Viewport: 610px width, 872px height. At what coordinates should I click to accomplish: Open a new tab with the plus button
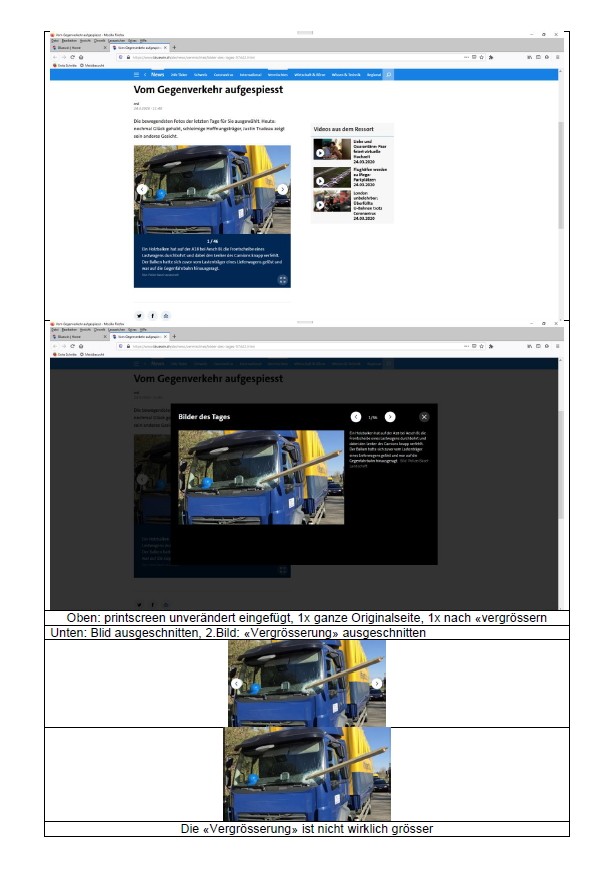[175, 47]
